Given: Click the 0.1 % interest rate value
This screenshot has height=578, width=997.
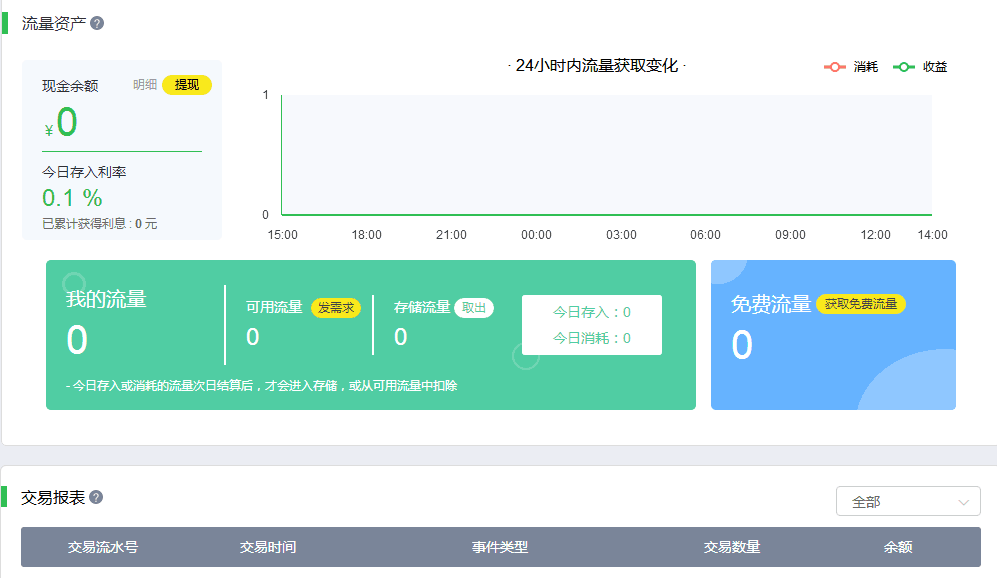Looking at the screenshot, I should [x=72, y=198].
